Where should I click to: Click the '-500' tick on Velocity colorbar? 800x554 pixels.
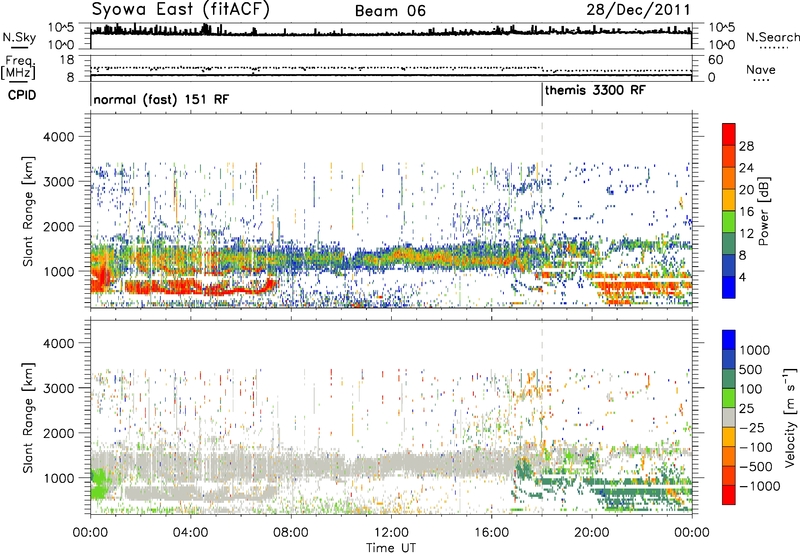(x=756, y=466)
